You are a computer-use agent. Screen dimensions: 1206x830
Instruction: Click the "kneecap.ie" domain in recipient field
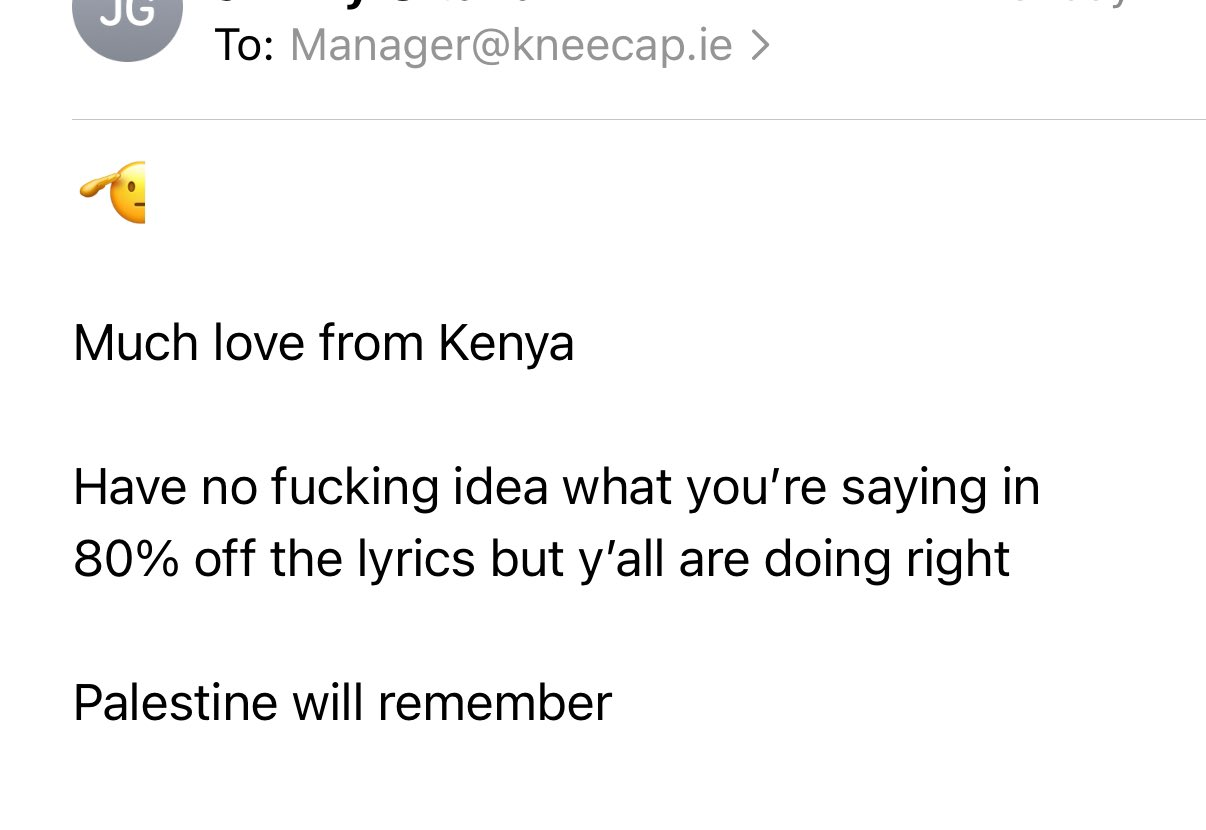pyautogui.click(x=622, y=46)
